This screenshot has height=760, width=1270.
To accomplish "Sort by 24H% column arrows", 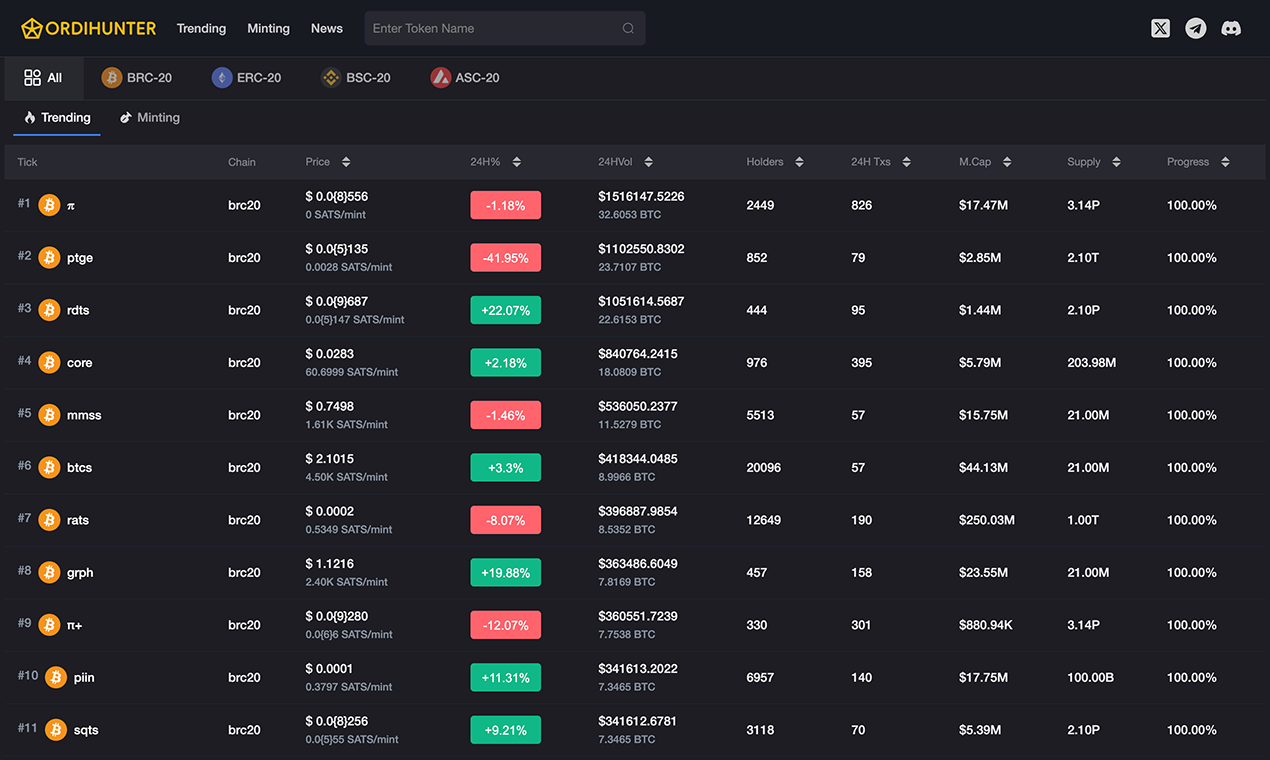I will (516, 162).
